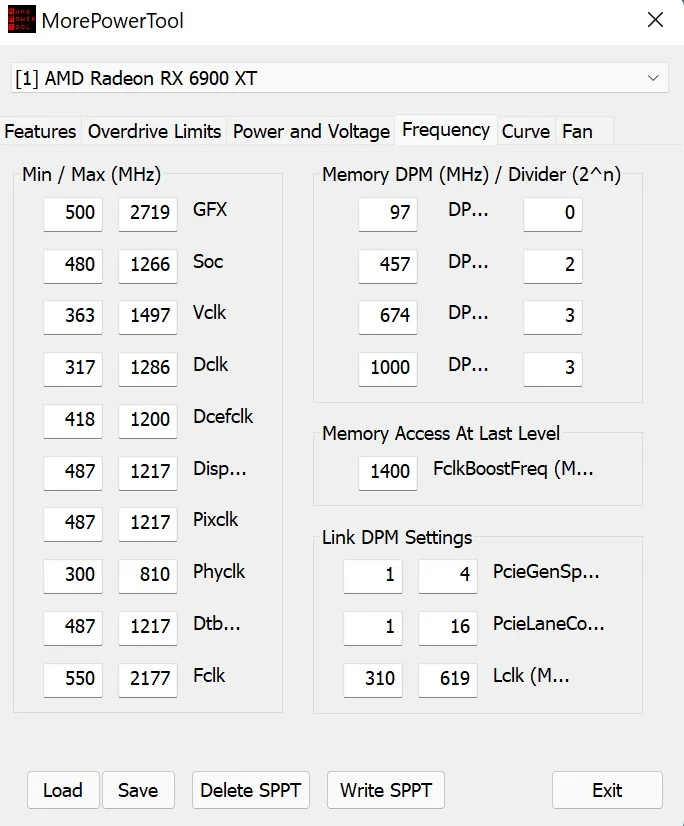
Task: Open the Overdrive Limits tab
Action: pos(154,131)
